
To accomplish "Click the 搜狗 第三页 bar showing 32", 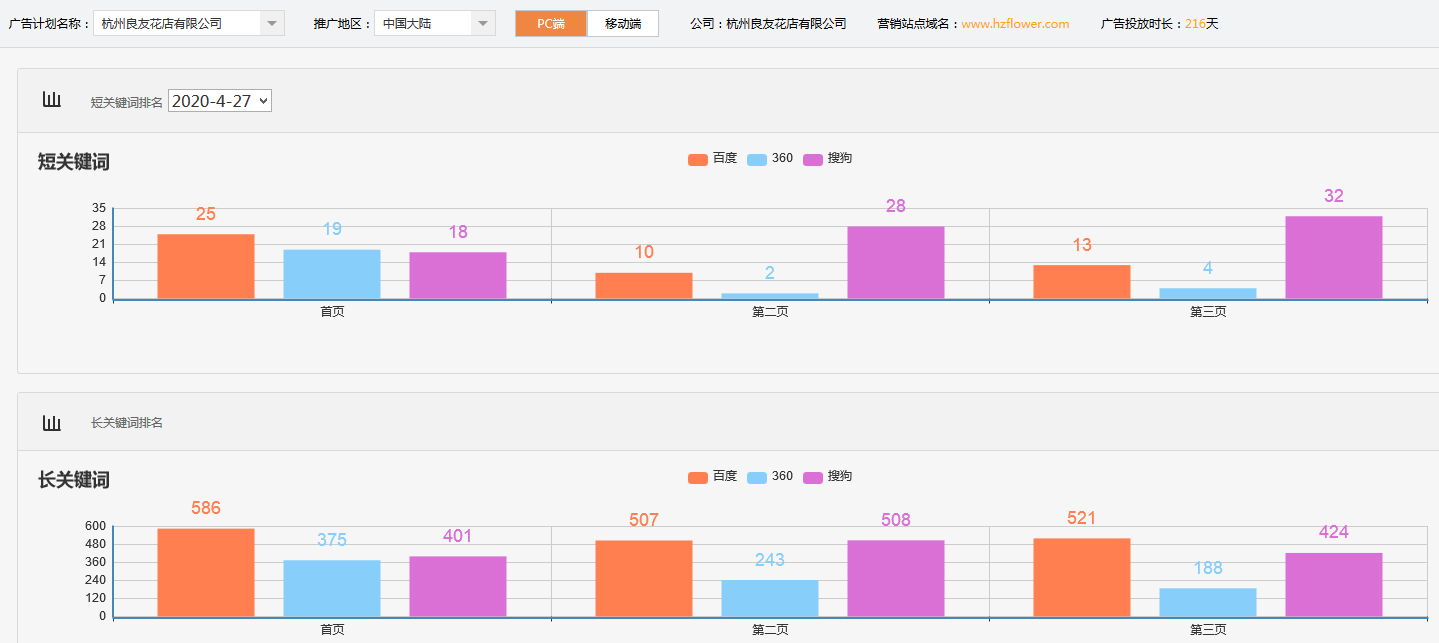I will 1333,257.
